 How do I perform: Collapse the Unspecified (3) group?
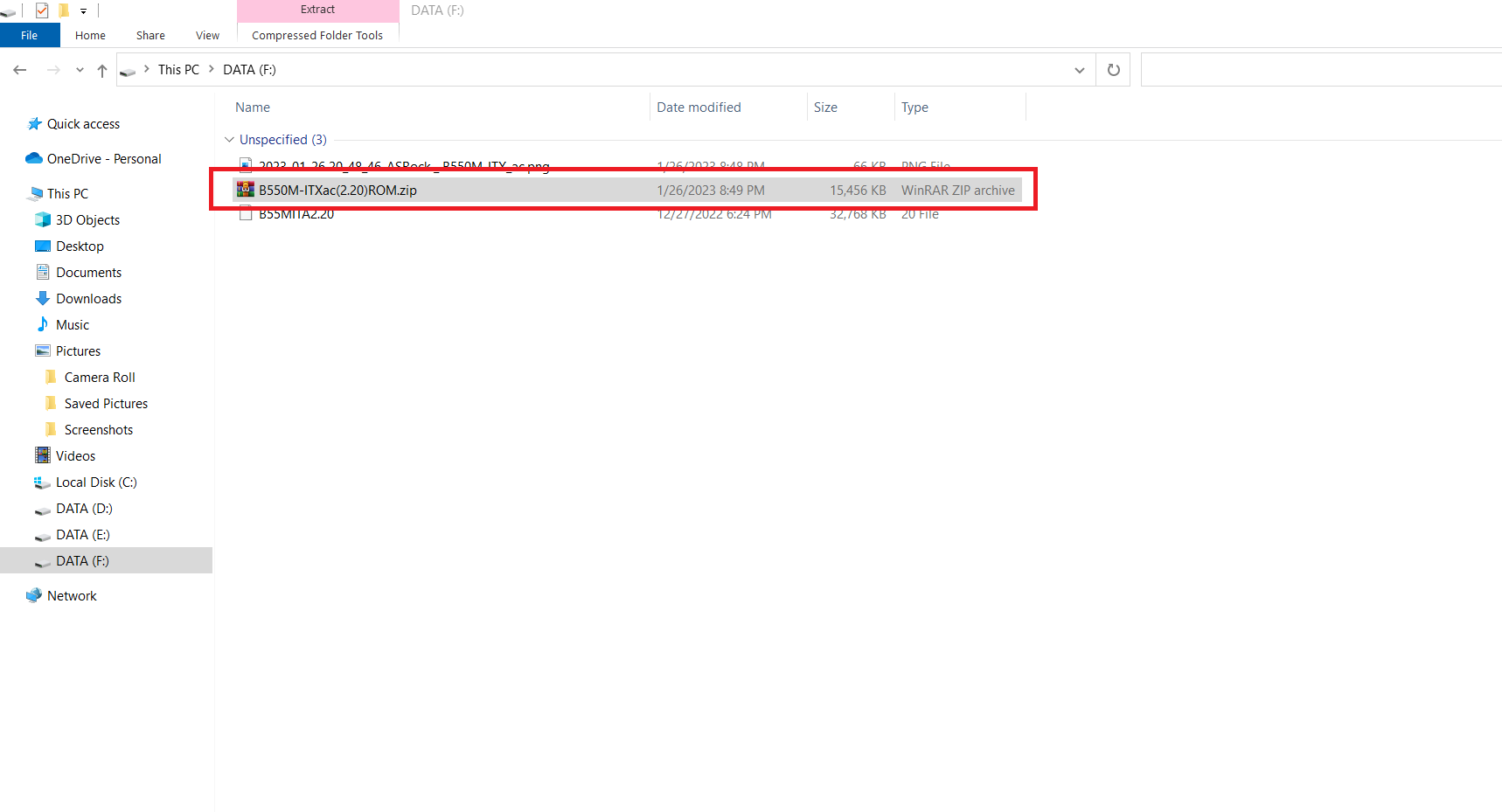click(229, 140)
